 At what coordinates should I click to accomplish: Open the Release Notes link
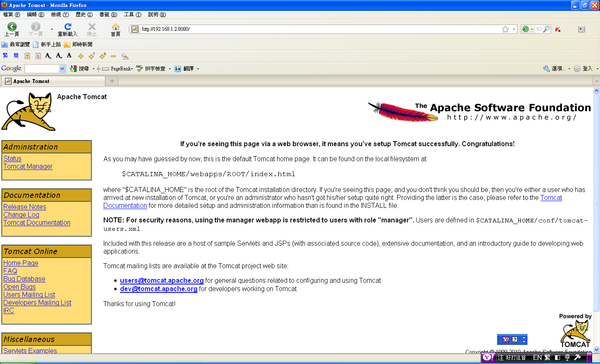coord(25,207)
